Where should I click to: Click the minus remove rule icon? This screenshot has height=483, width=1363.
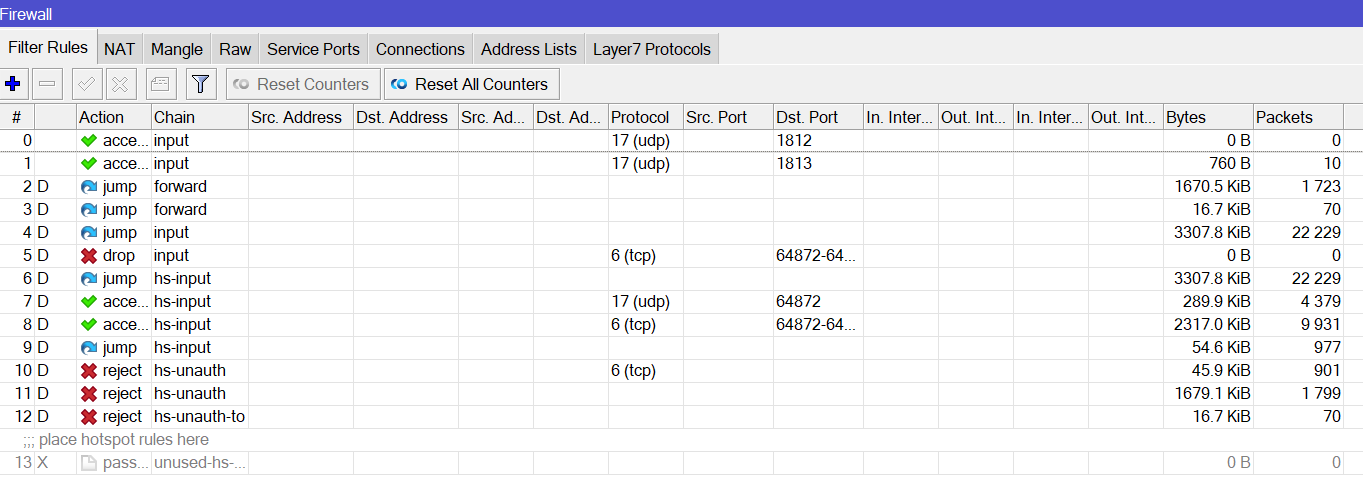point(49,84)
